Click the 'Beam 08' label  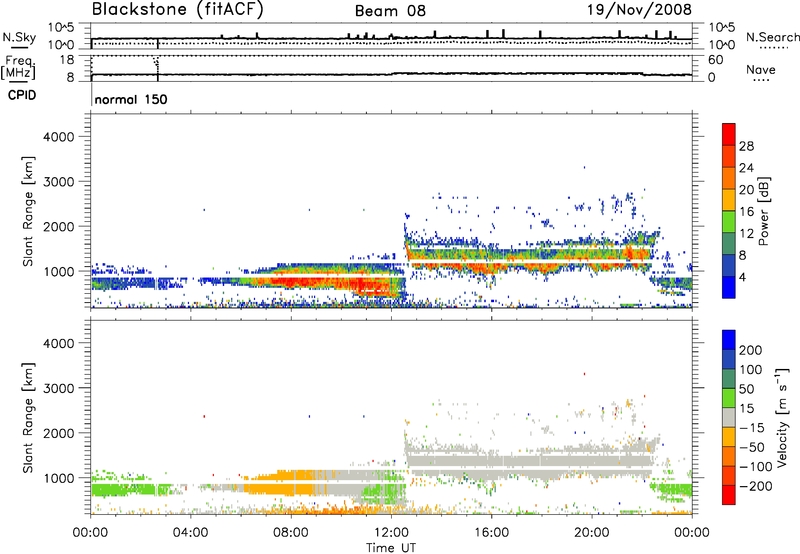(390, 11)
